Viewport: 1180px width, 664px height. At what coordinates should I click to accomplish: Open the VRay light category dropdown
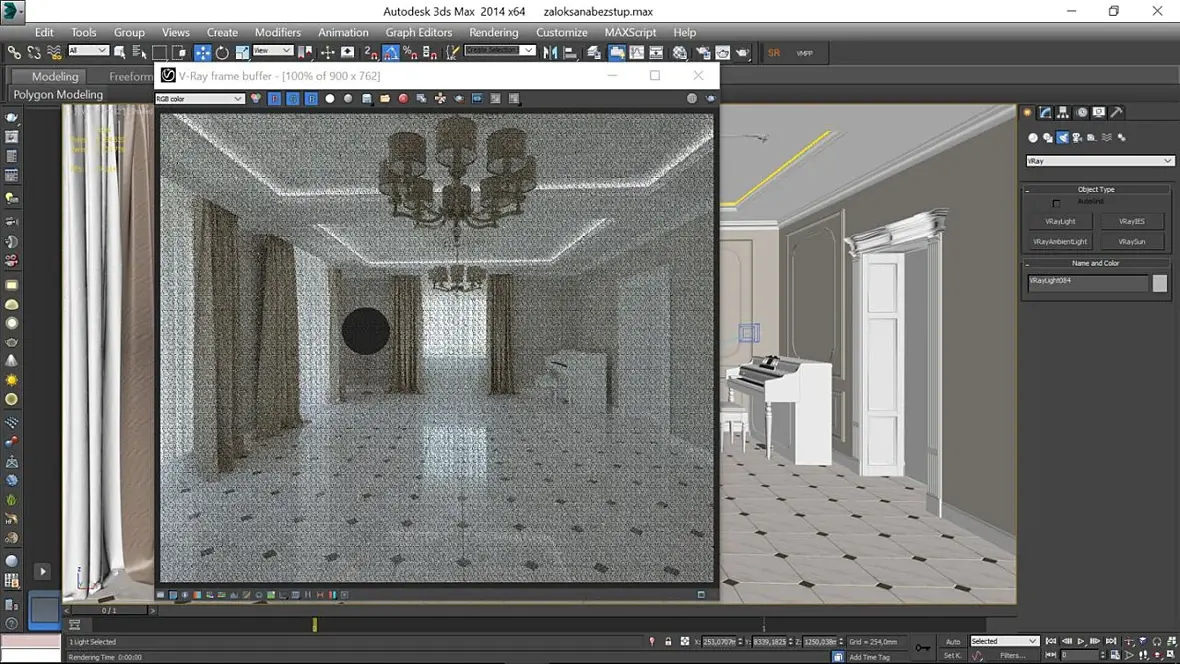(x=1099, y=160)
